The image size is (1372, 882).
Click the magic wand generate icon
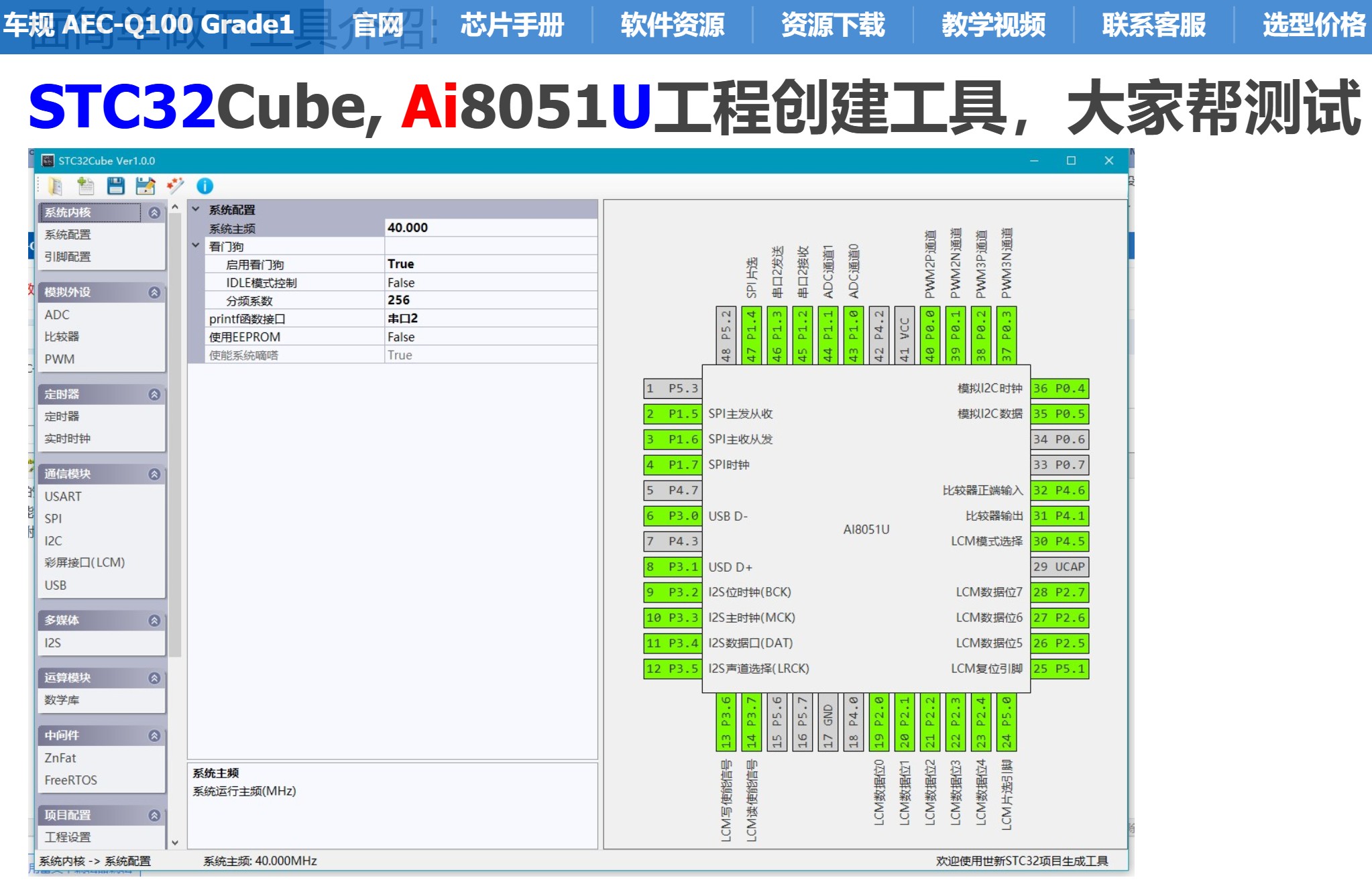point(175,186)
